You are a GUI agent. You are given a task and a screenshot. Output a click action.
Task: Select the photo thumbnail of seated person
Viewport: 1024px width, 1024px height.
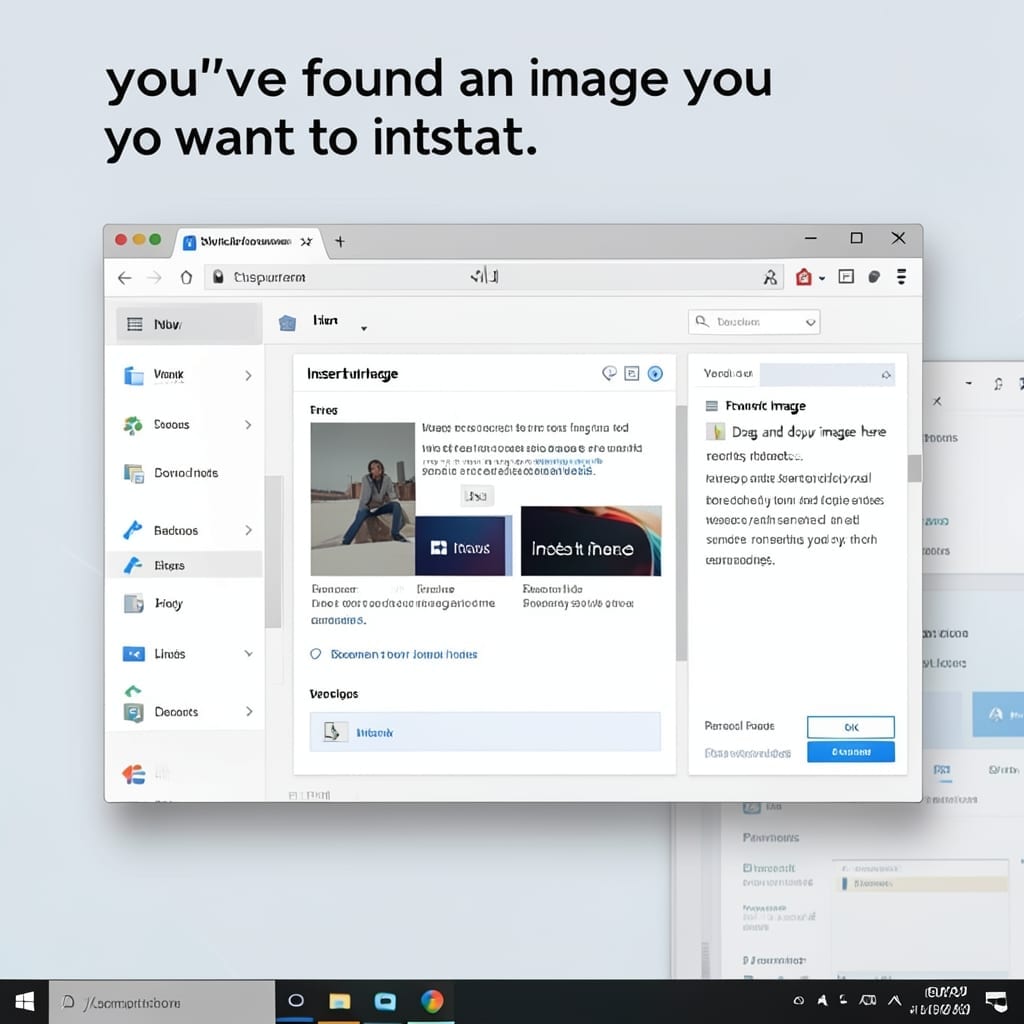click(362, 499)
